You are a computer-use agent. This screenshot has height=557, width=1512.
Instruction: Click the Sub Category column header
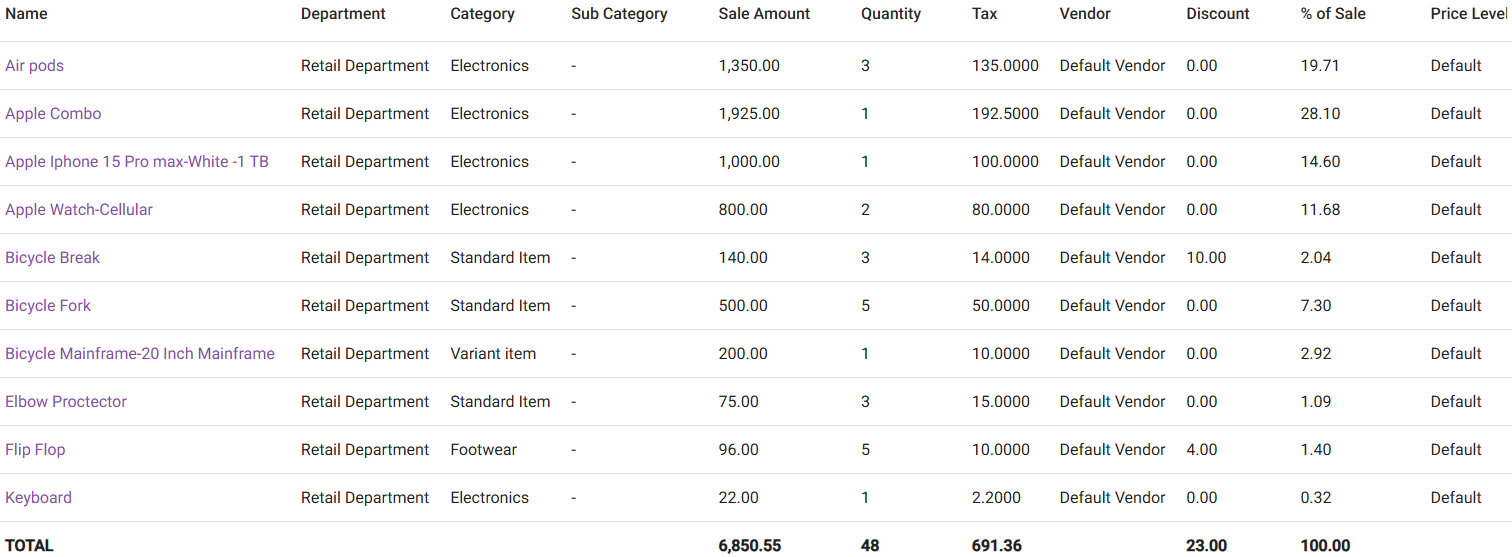[x=619, y=14]
